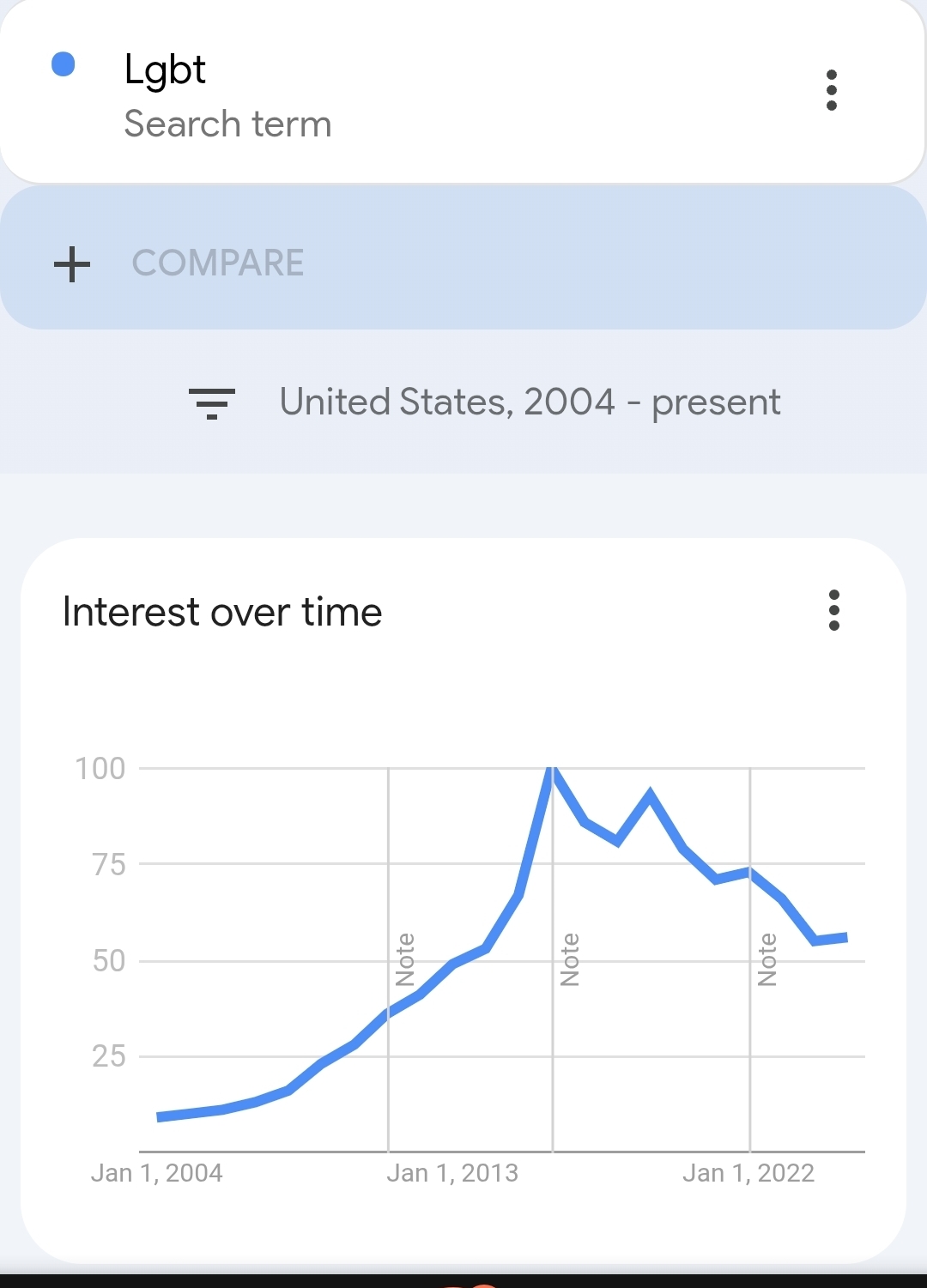Edit the Lgbt search term text
927x1288 pixels.
[x=165, y=70]
